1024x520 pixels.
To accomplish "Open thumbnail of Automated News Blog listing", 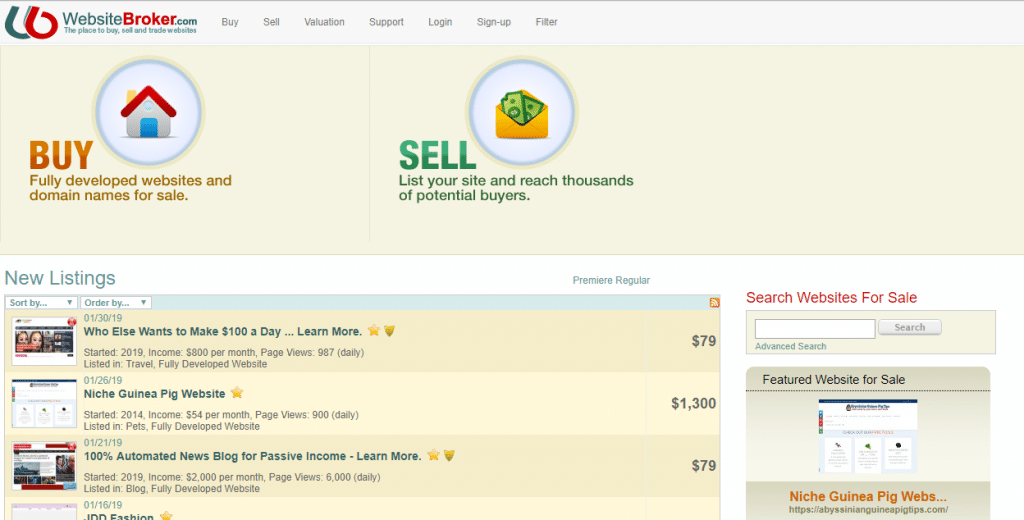I will [x=44, y=466].
